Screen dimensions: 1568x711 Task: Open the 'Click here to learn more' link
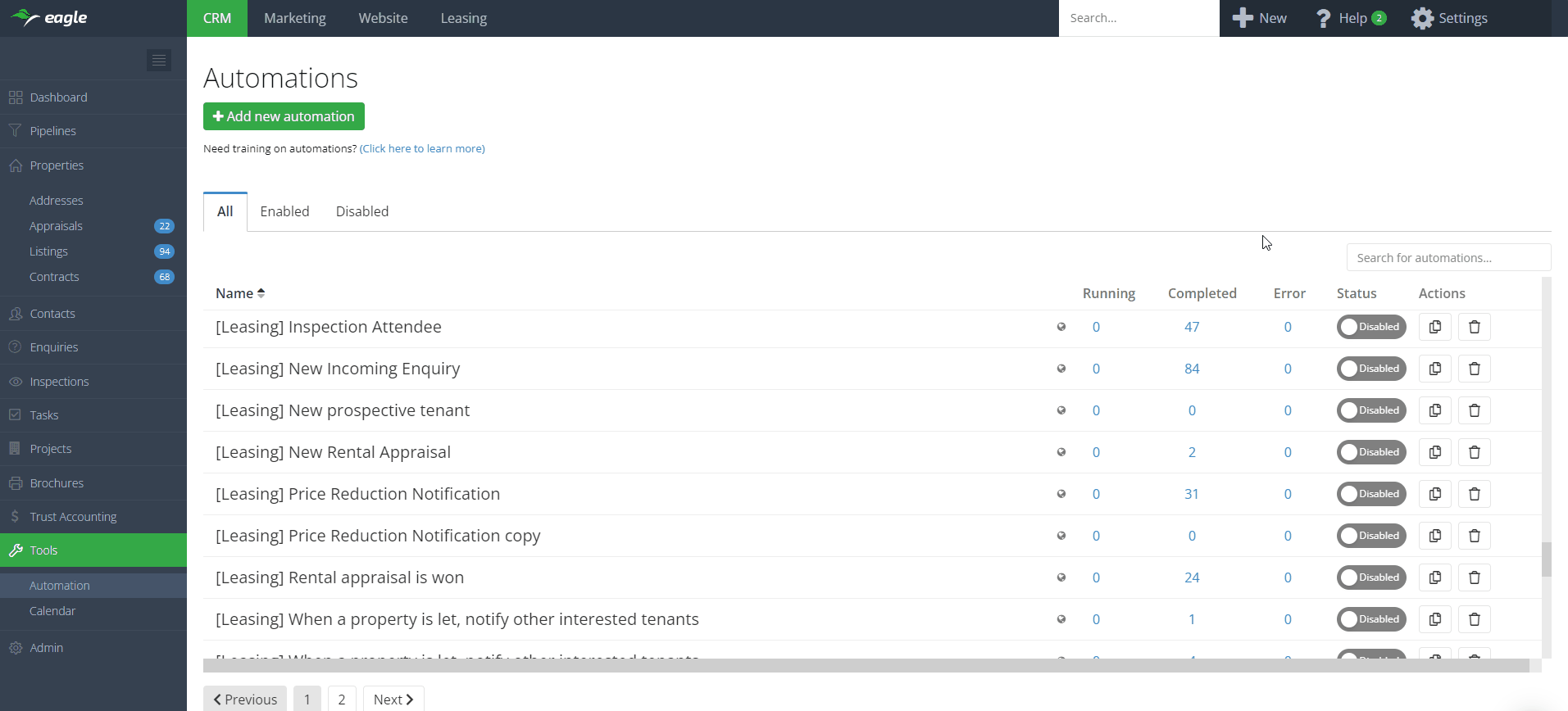pos(422,148)
